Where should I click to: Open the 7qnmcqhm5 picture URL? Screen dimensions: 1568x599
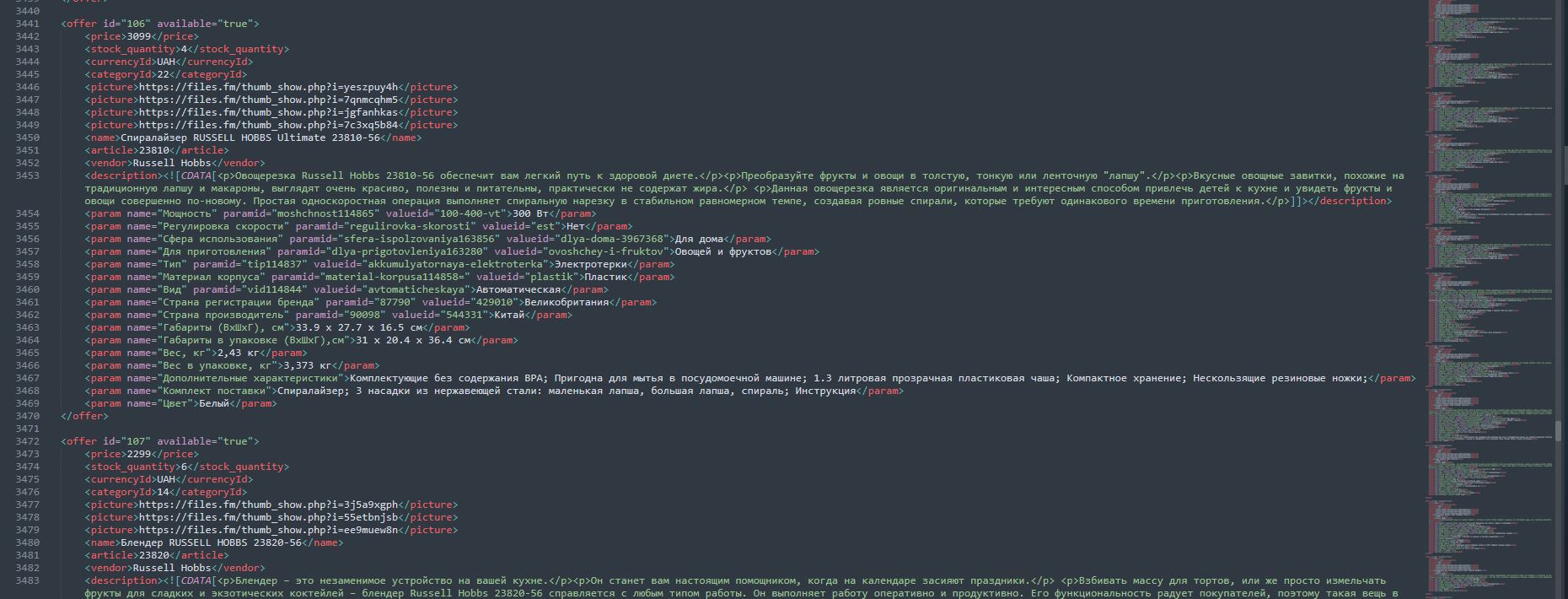268,100
